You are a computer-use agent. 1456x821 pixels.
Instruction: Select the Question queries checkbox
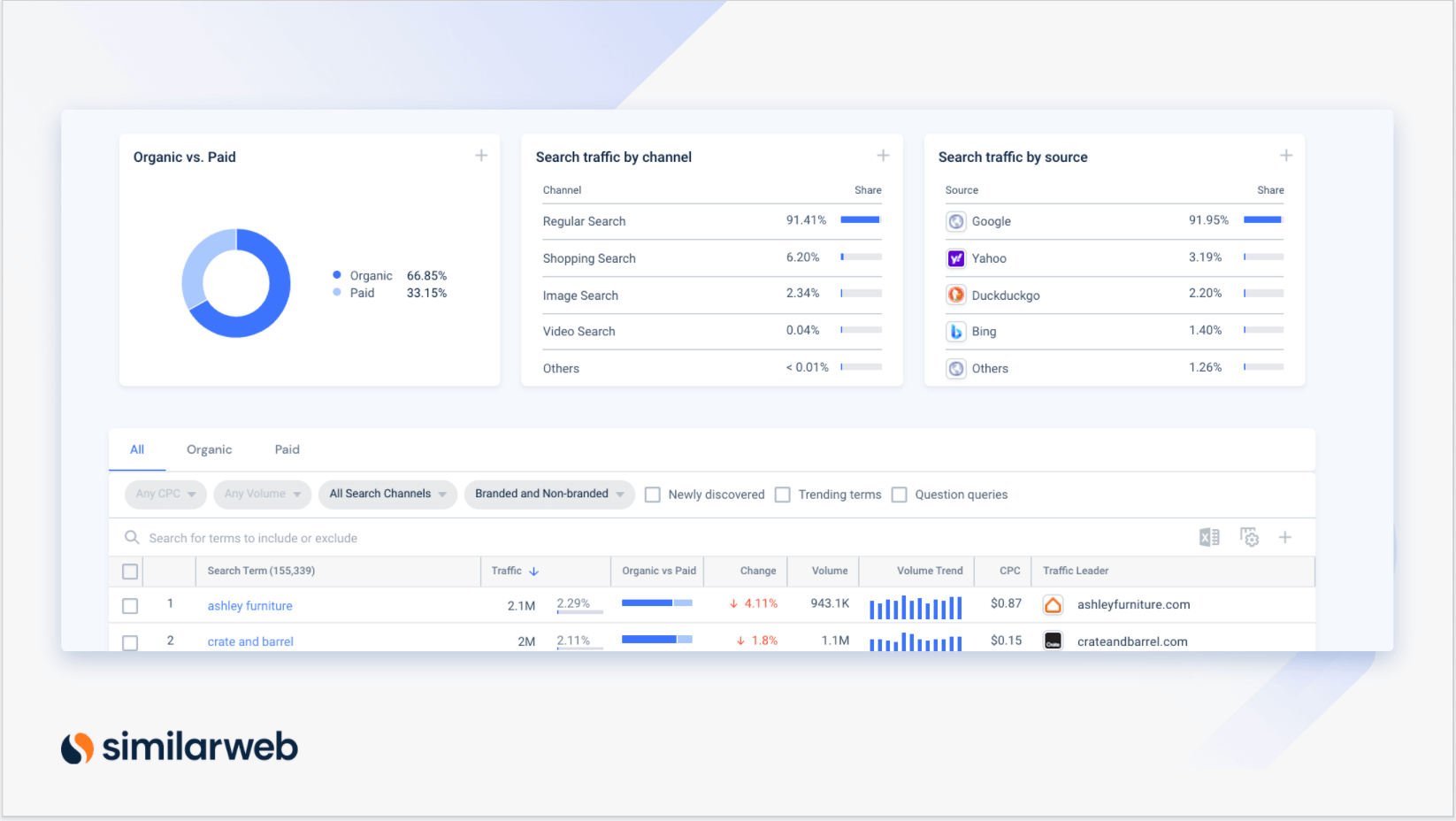click(899, 494)
